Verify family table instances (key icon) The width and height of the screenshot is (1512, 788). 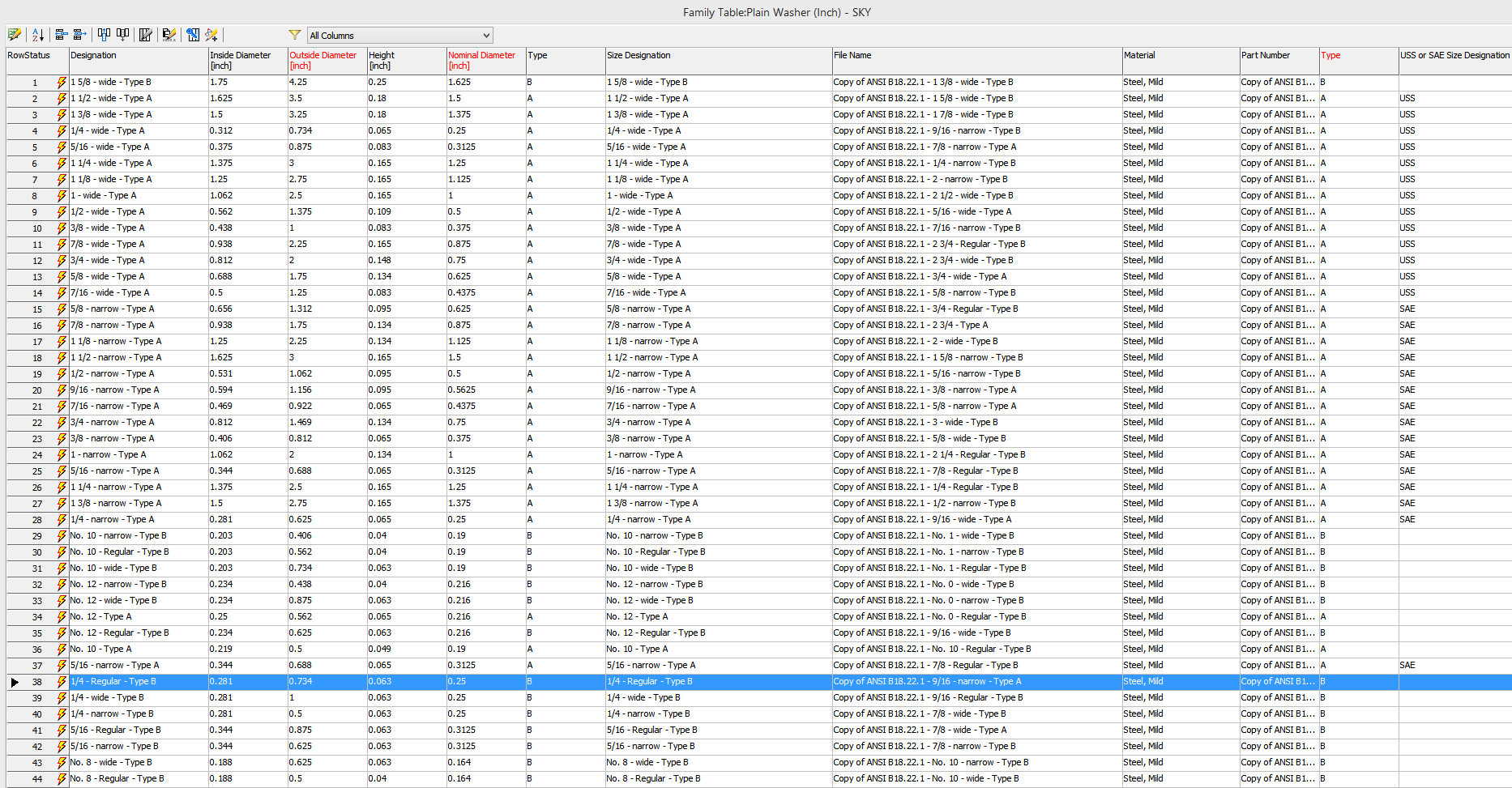(x=192, y=34)
